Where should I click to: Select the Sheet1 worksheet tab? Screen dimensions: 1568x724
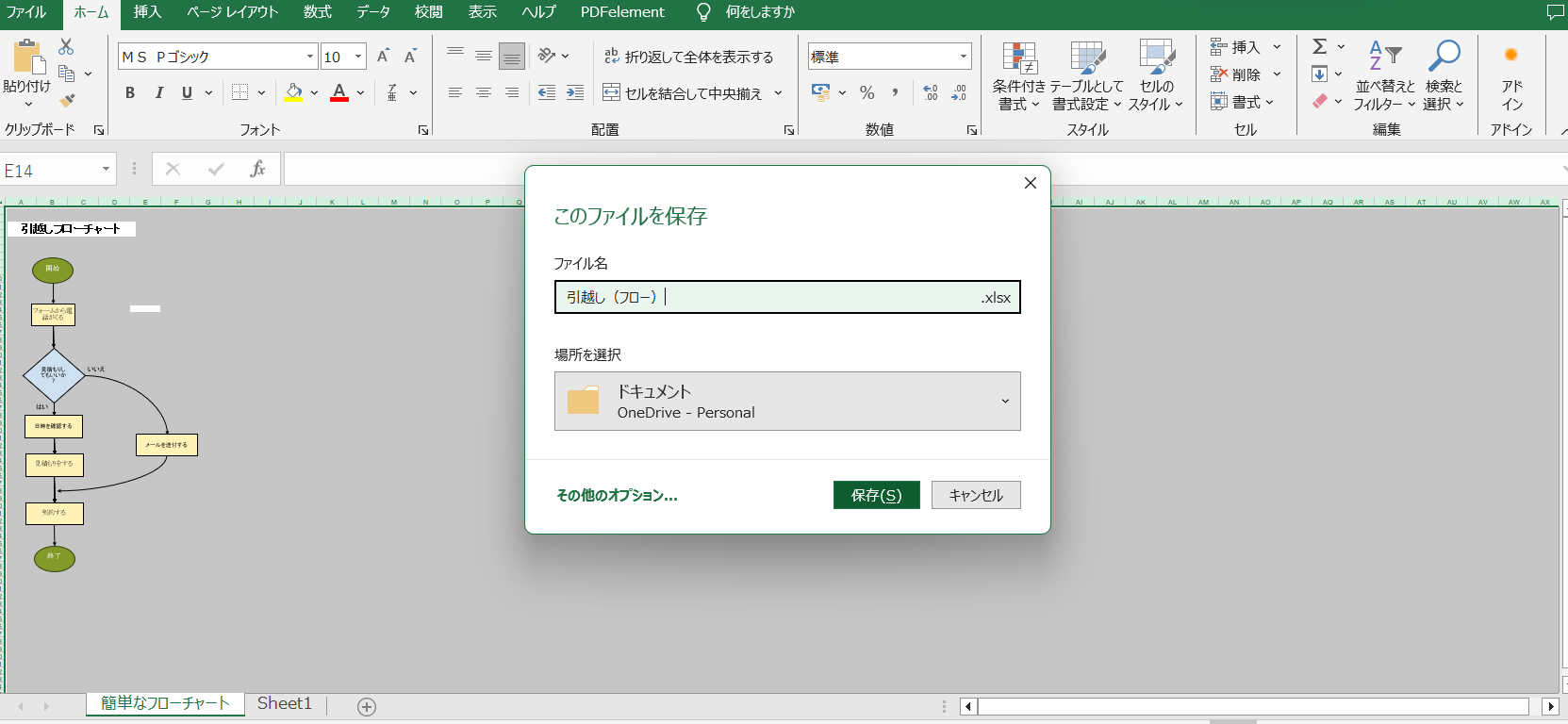click(284, 703)
